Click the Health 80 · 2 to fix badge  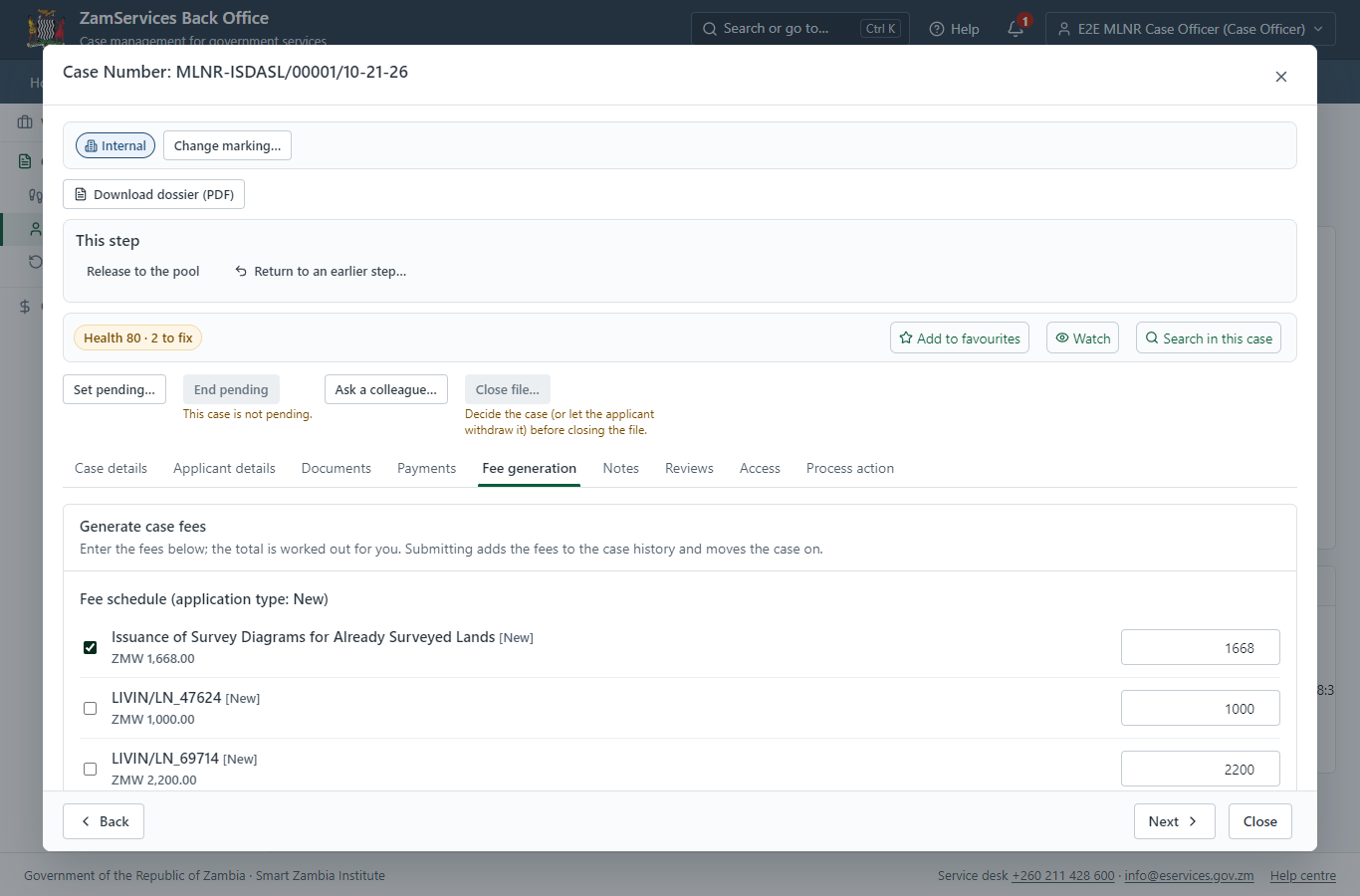[x=138, y=337]
